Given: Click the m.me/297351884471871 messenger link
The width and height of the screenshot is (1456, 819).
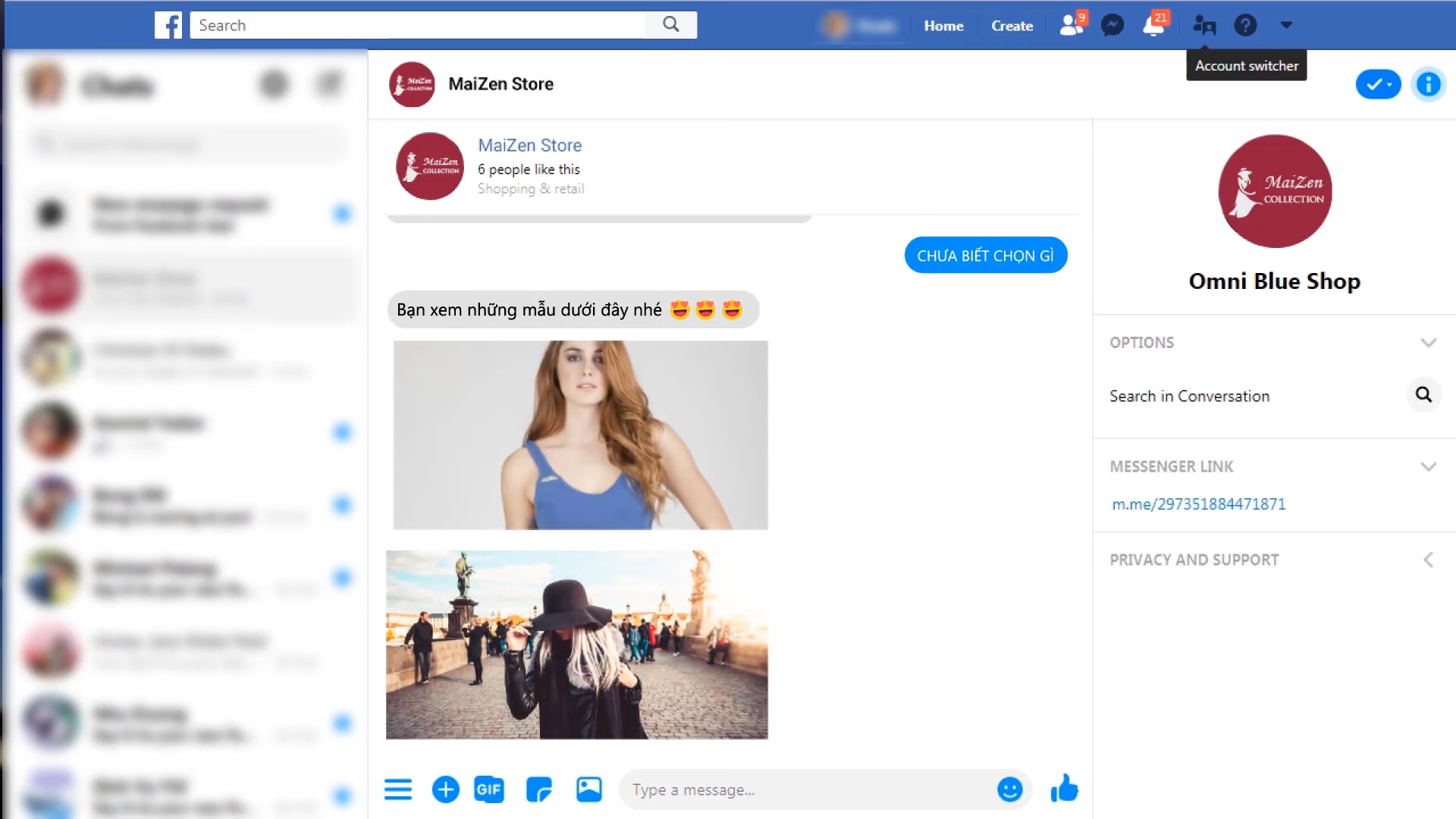Looking at the screenshot, I should click(x=1199, y=504).
